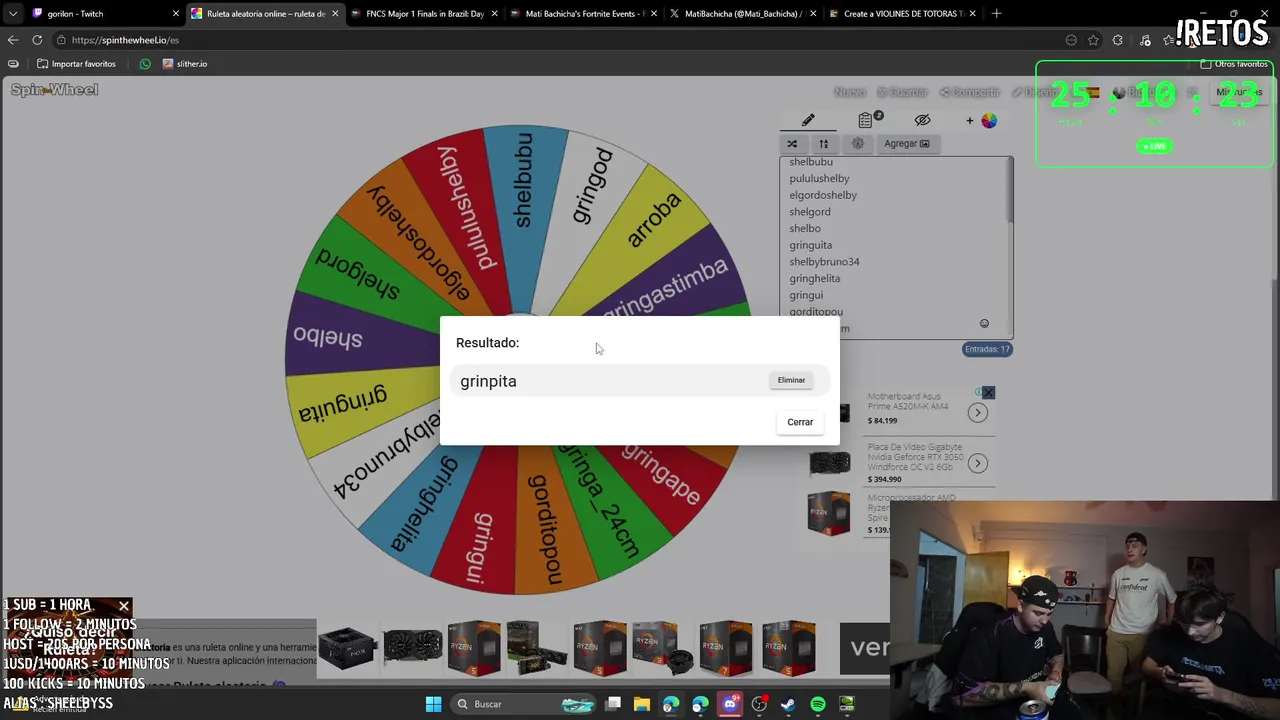Open WhatsApp bookmark icon

tap(145, 64)
